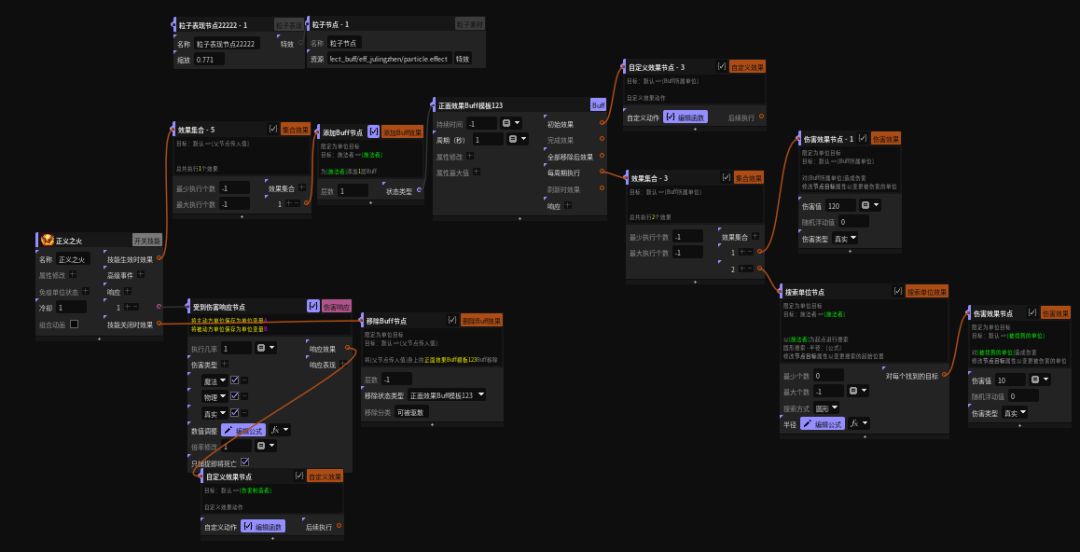Click the orange 添加Buff效果 tag

click(402, 132)
